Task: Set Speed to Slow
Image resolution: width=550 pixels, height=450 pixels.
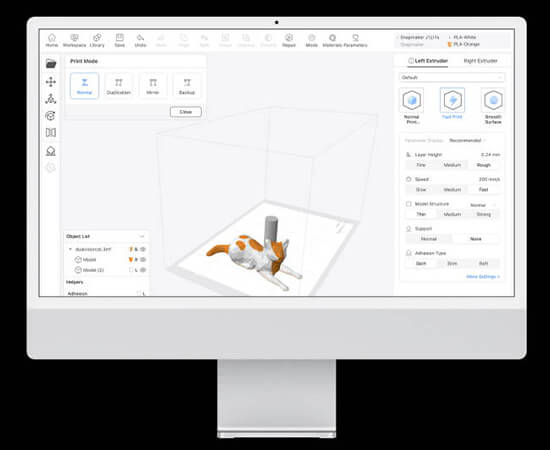Action: click(x=421, y=189)
